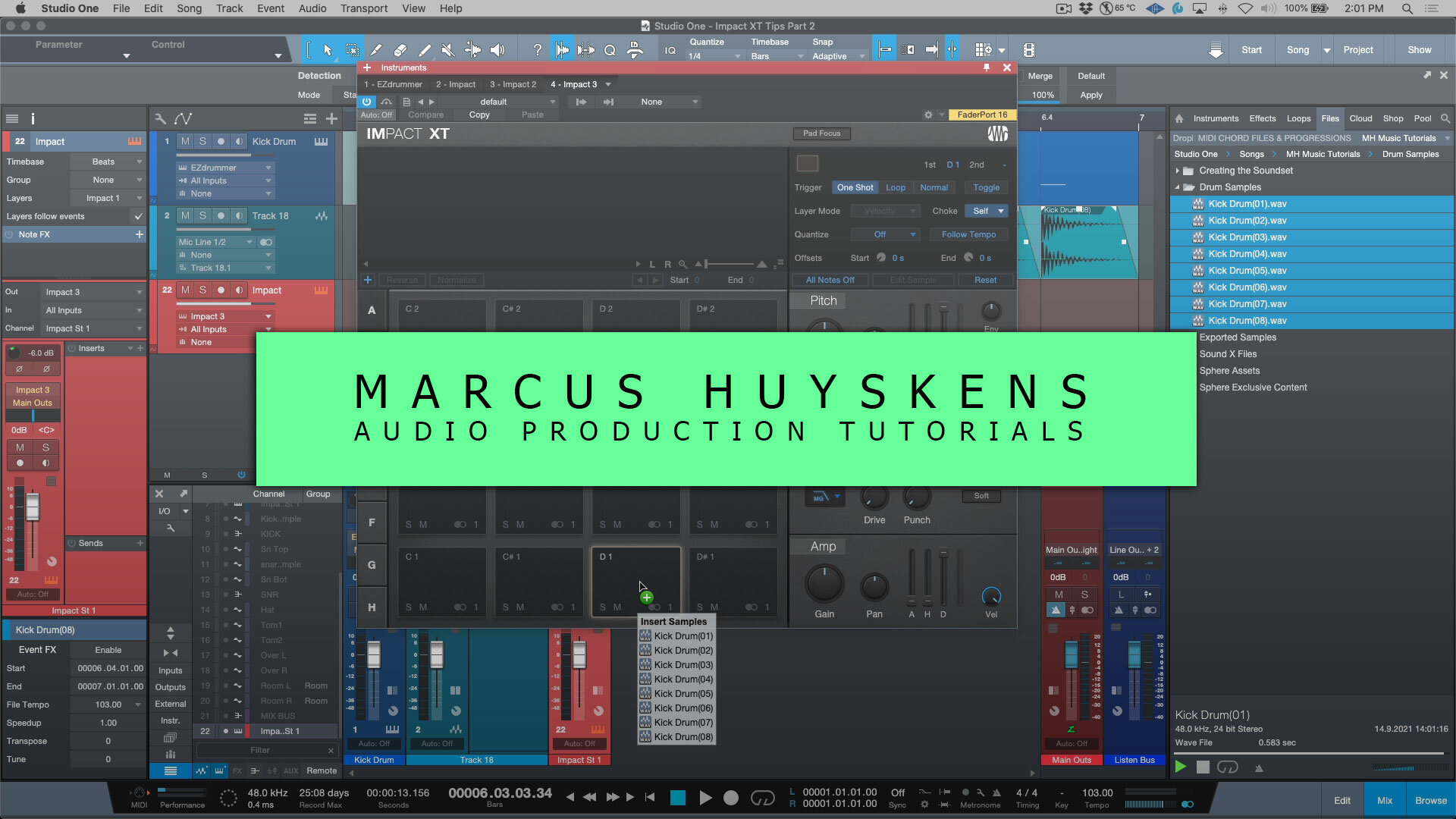Pin the Instruments window
The width and height of the screenshot is (1456, 819).
987,67
